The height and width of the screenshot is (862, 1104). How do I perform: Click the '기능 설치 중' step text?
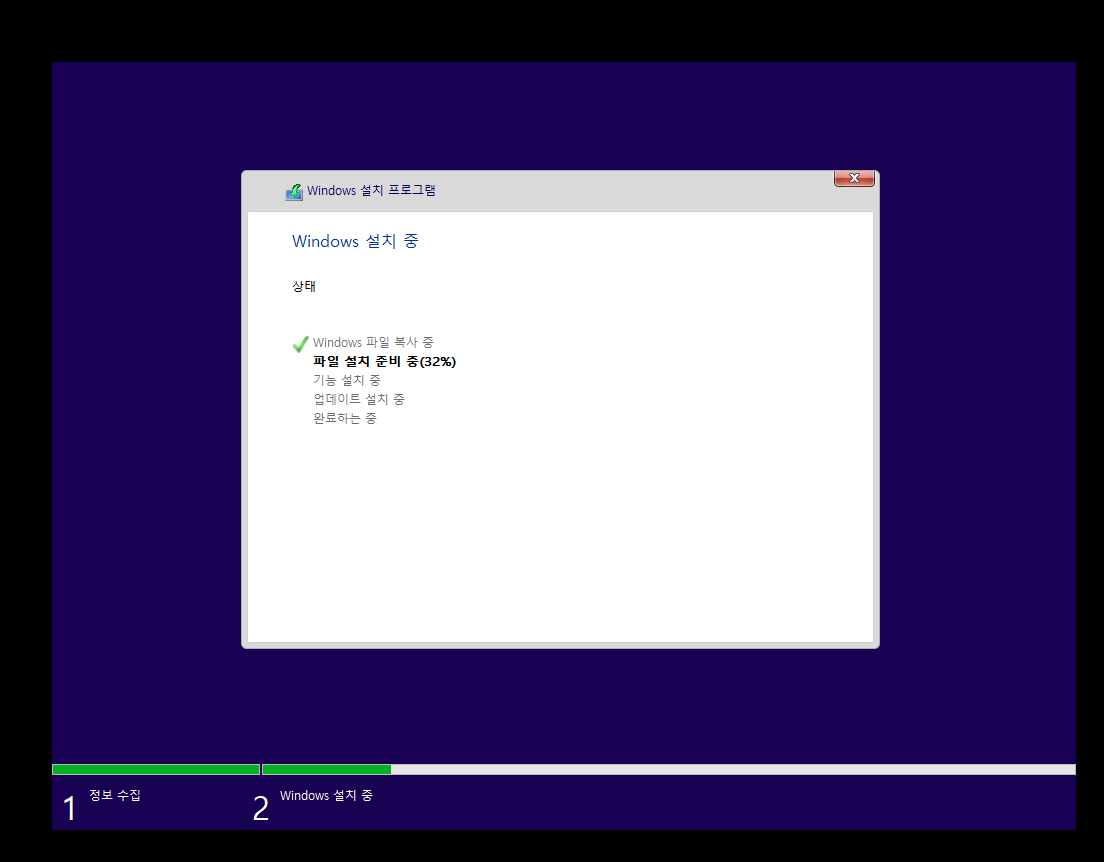tap(346, 380)
